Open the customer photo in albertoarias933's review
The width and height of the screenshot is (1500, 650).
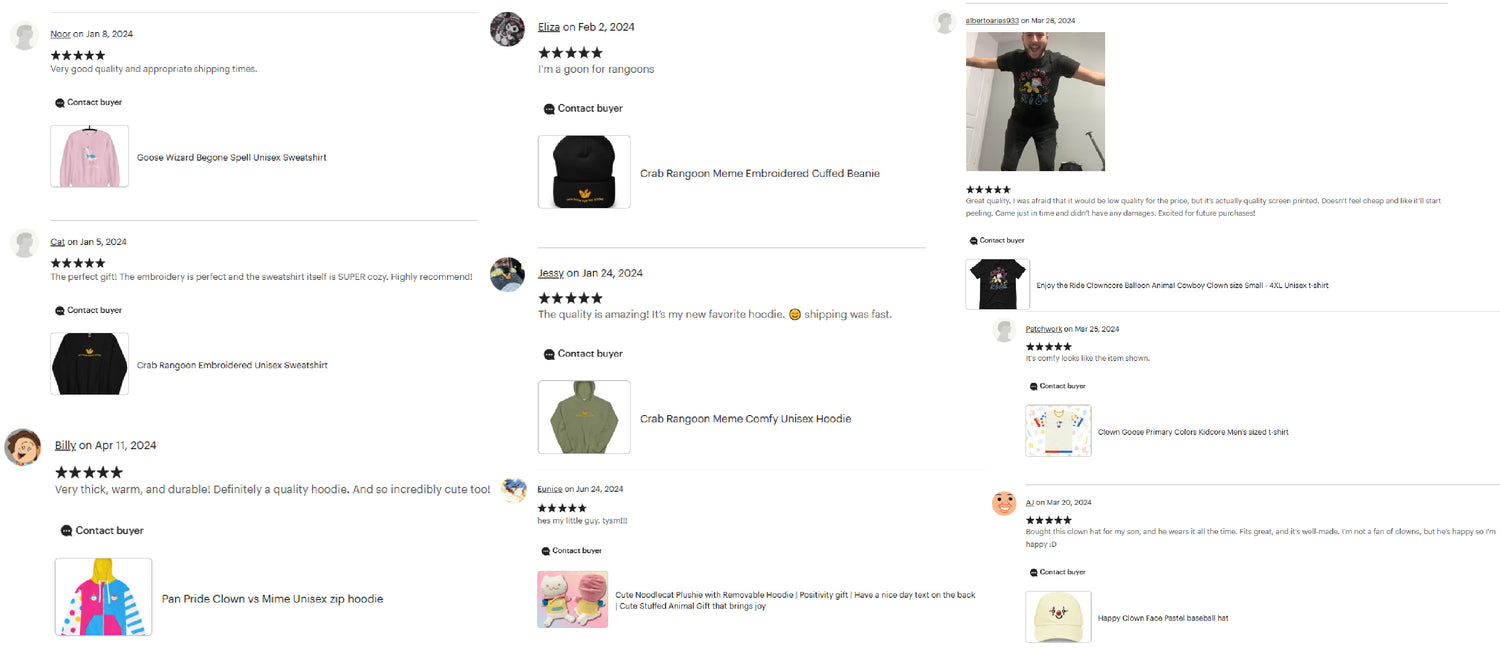tap(1035, 102)
